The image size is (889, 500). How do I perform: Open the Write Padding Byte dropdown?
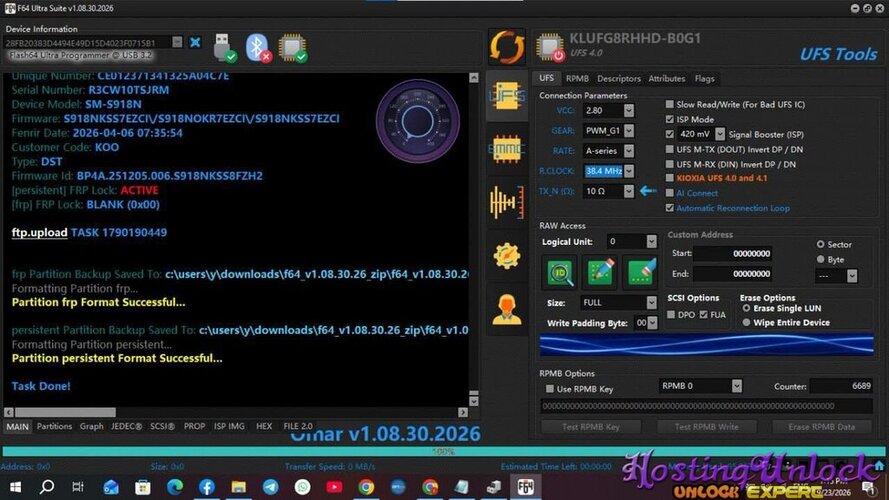coord(653,323)
